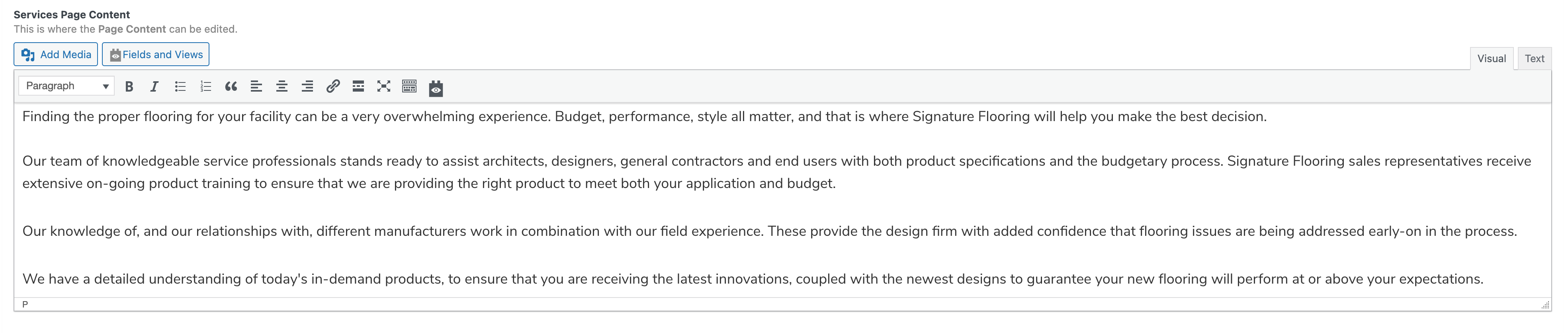Apply blockquote formatting
Screen dimensions: 1568x333
click(x=231, y=86)
